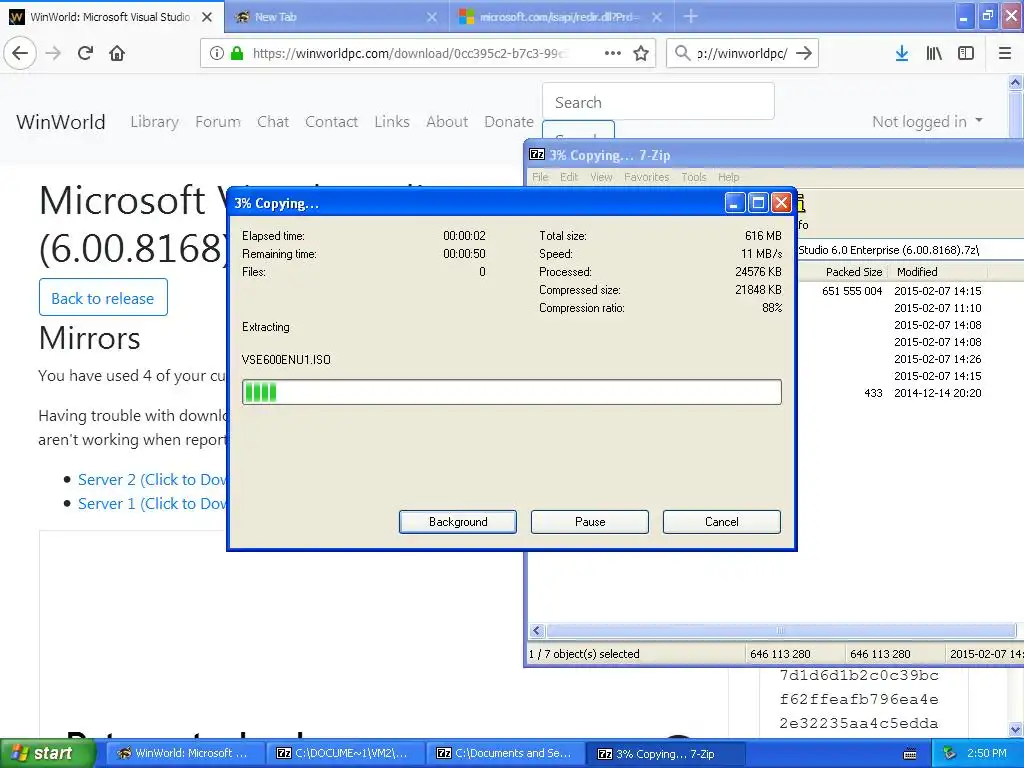
Task: Bookmark this page with the star icon
Action: pyautogui.click(x=641, y=53)
